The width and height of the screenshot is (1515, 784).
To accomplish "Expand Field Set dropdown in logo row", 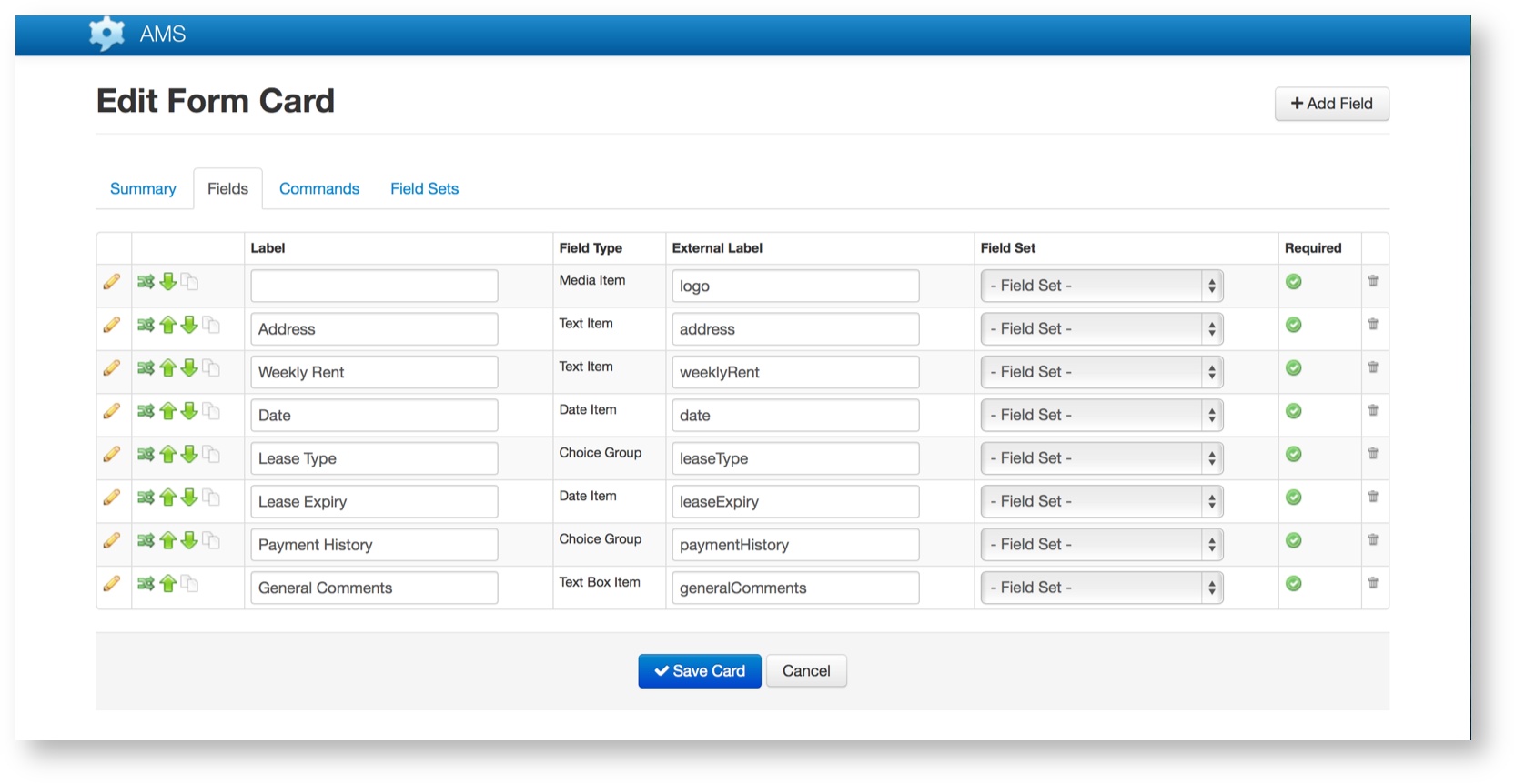I will click(1101, 286).
